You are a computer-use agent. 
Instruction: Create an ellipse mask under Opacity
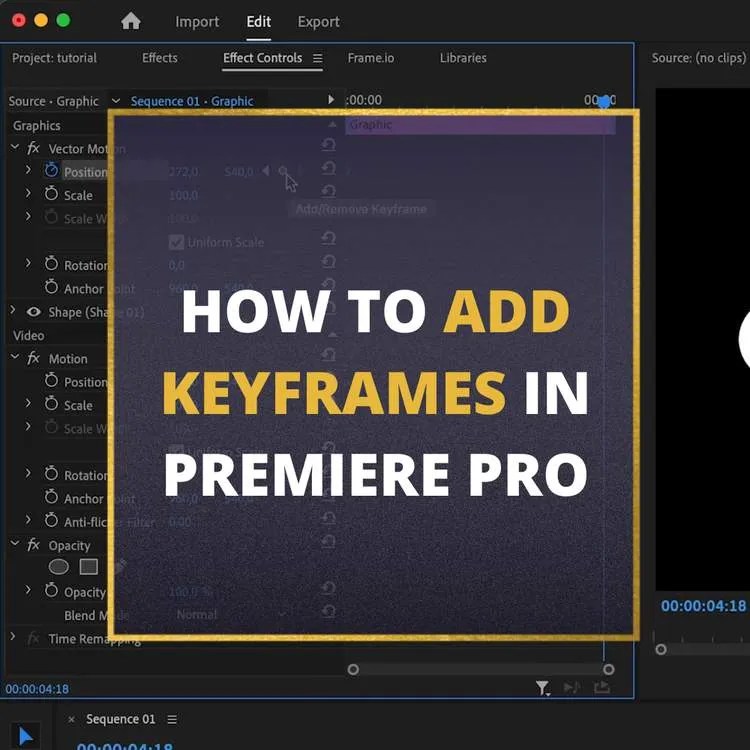(x=59, y=567)
